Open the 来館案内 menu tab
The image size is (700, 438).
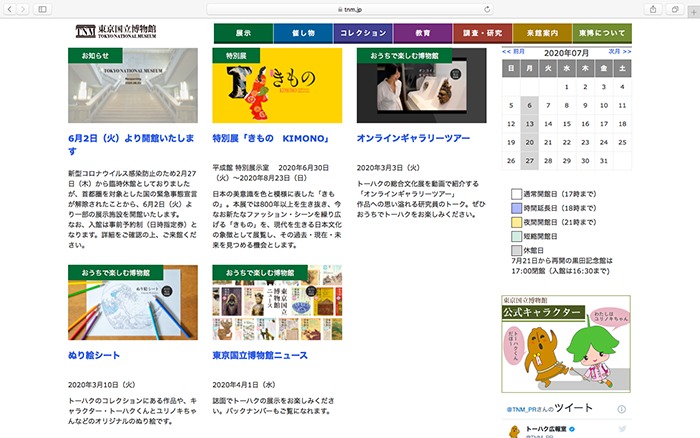(542, 33)
